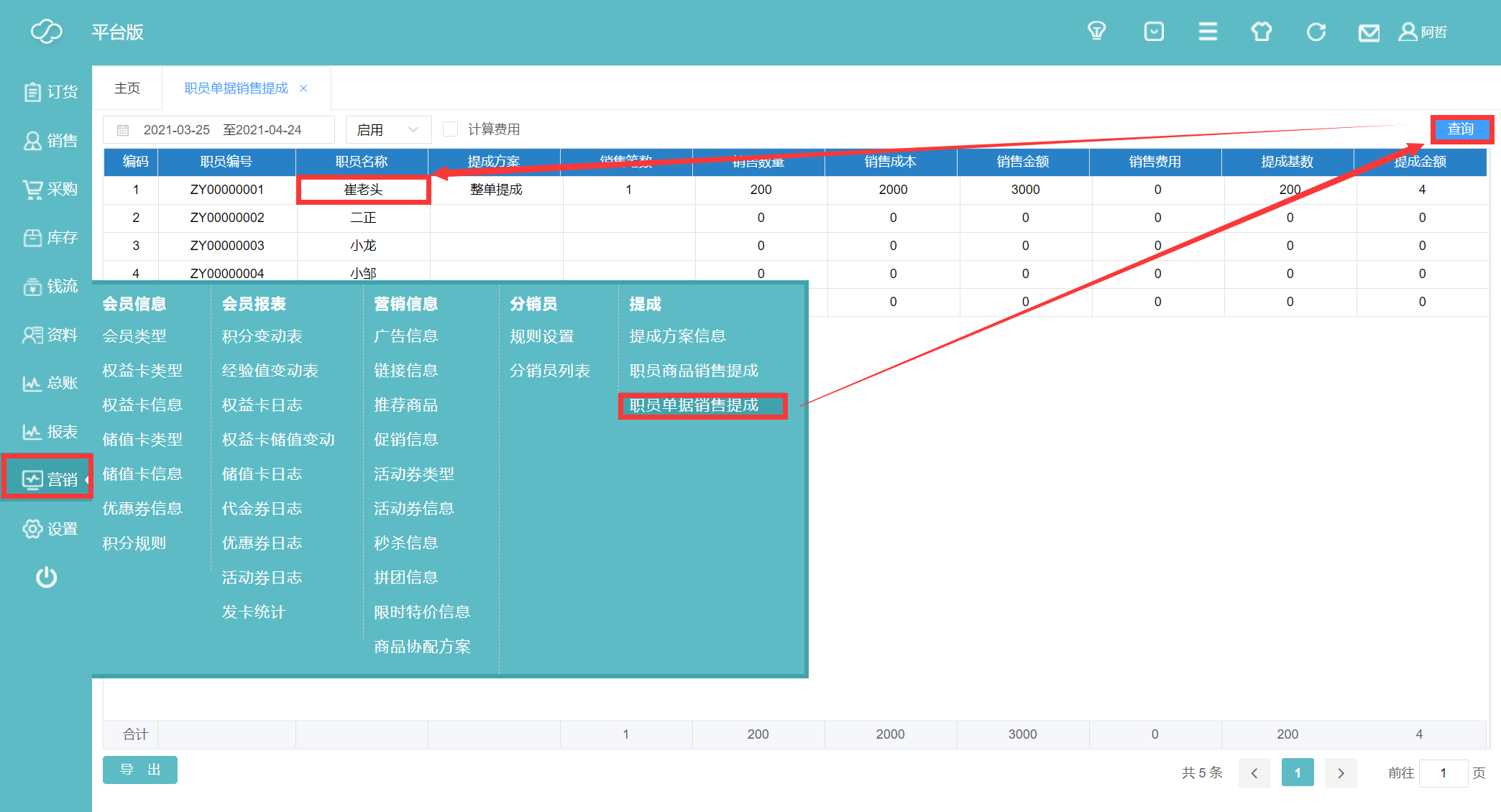
Task: Select 职员商品销售提成 menu entry
Action: 694,371
